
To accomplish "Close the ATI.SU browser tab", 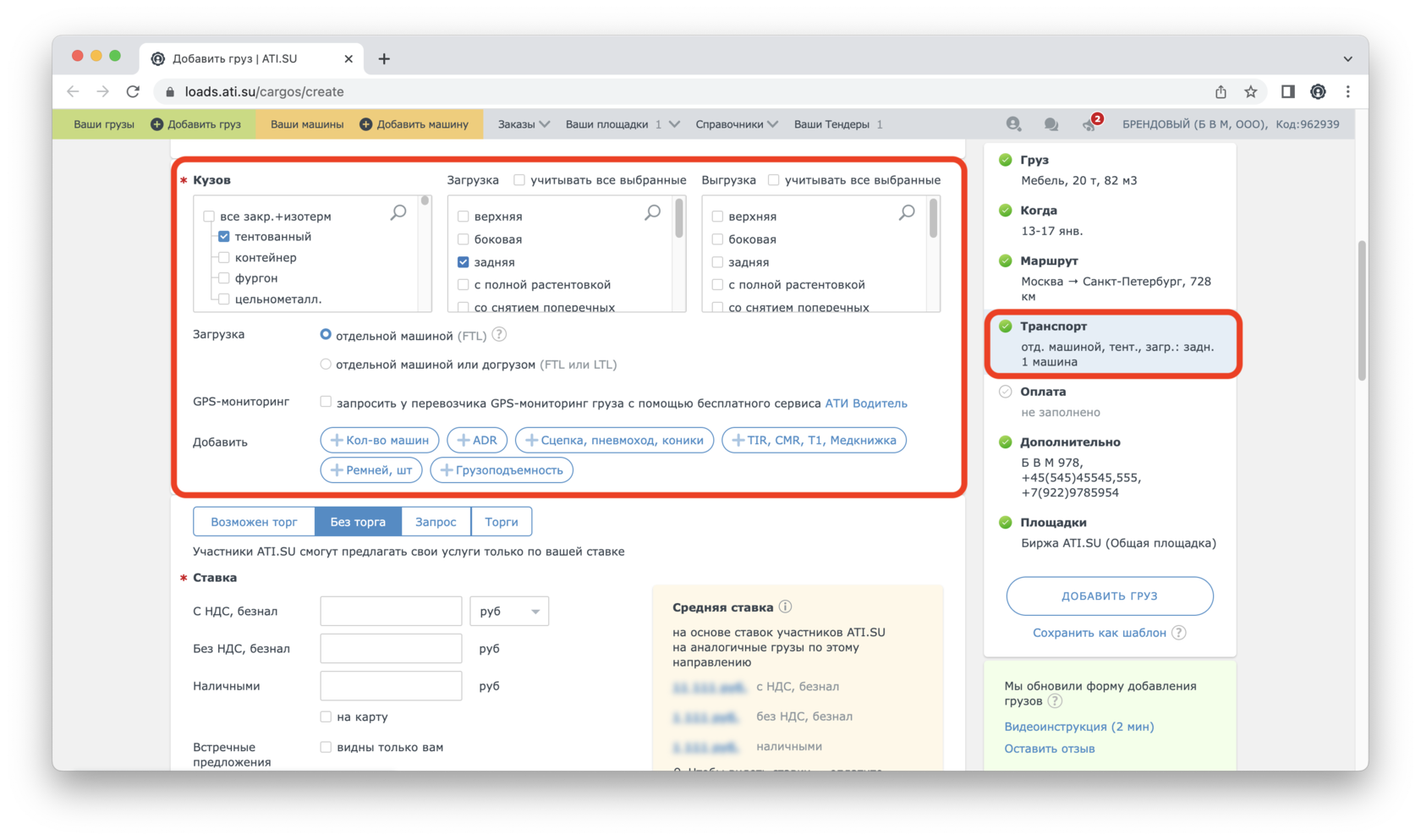I will tap(348, 58).
